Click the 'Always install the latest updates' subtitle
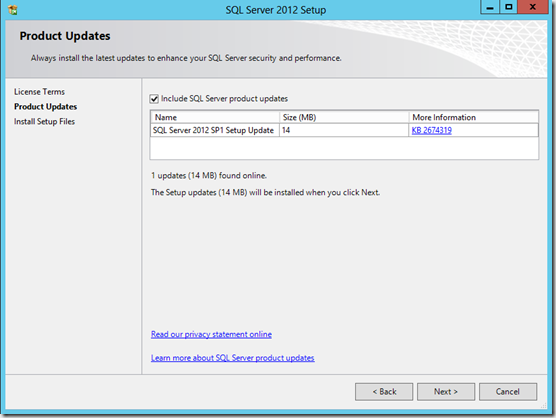556x418 pixels. [x=186, y=58]
